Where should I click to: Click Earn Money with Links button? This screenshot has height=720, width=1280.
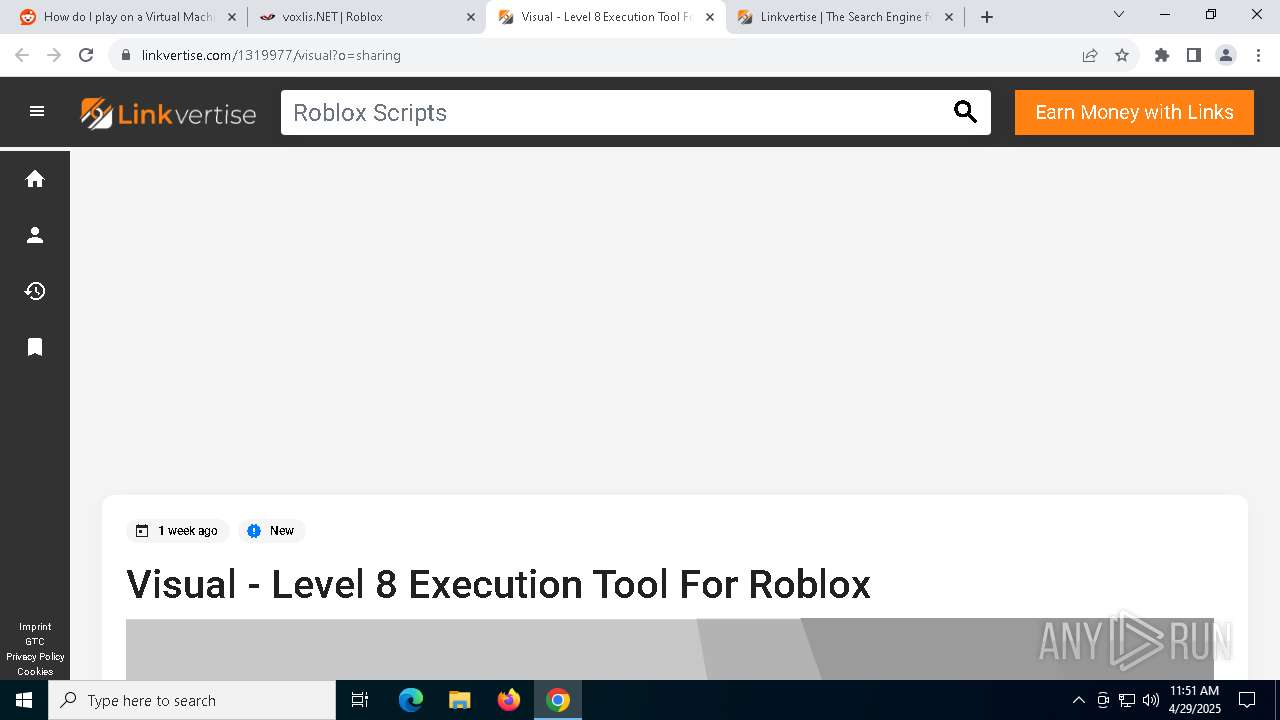[x=1134, y=112]
